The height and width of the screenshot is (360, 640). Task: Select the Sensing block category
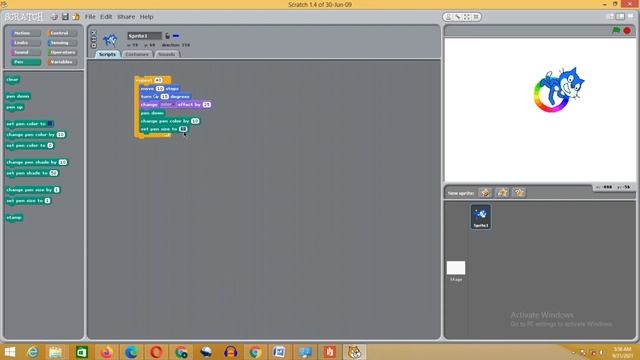[x=62, y=42]
